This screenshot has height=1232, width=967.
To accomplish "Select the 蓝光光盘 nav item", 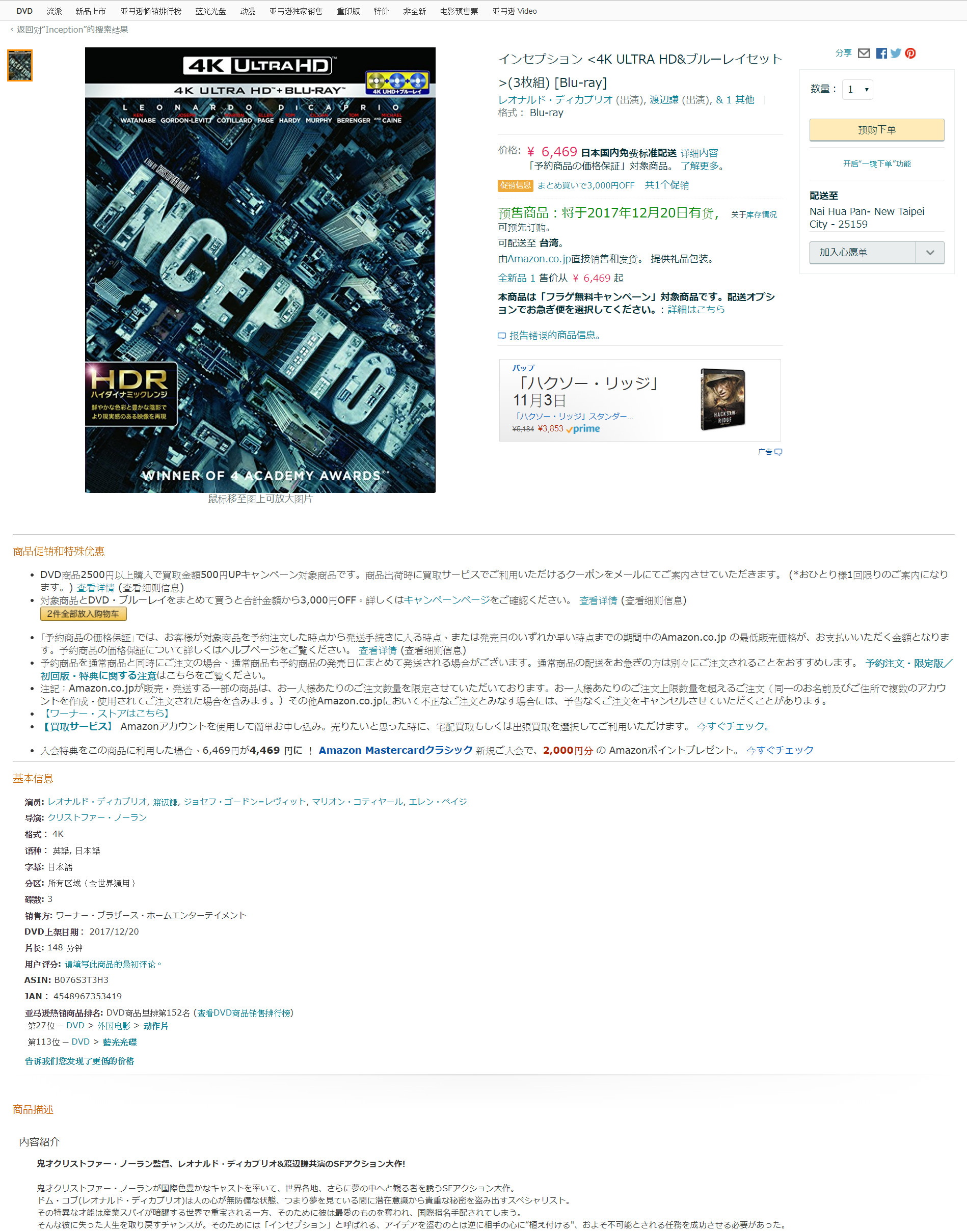I will pyautogui.click(x=210, y=11).
